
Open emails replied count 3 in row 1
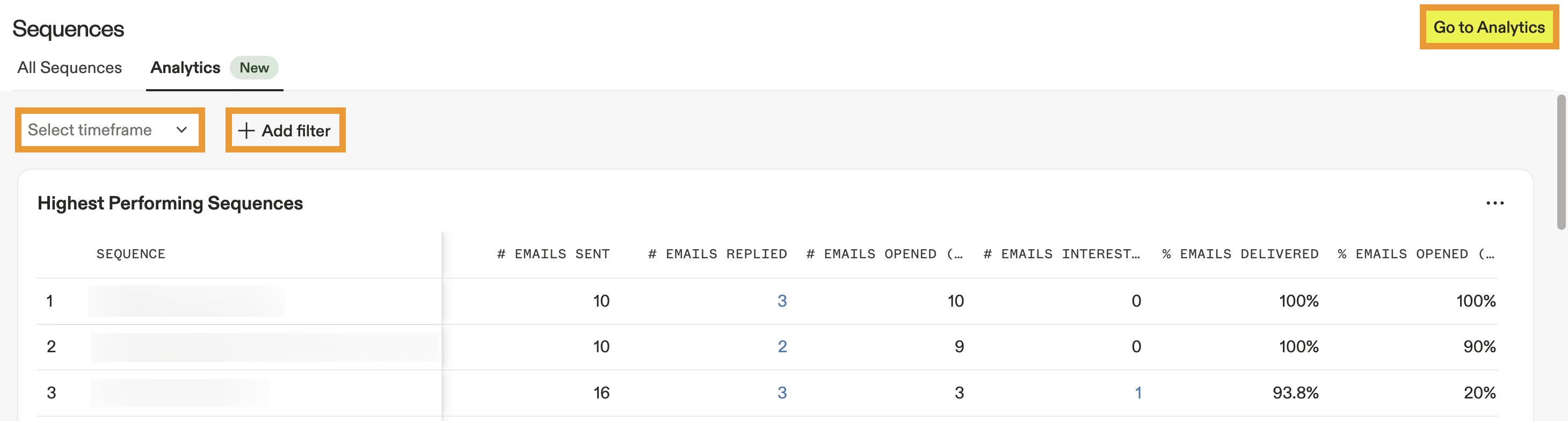point(781,301)
